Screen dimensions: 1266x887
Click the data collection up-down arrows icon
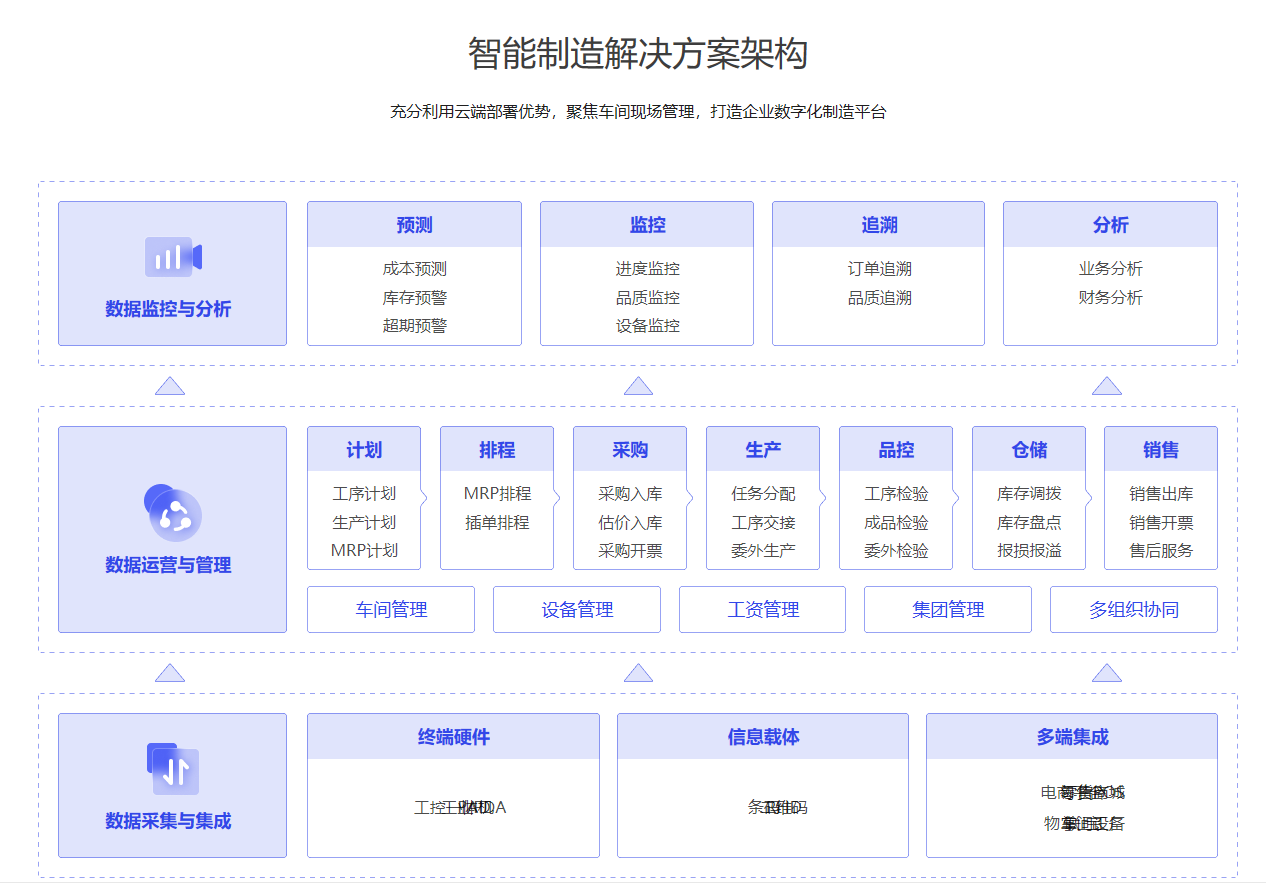pyautogui.click(x=173, y=769)
